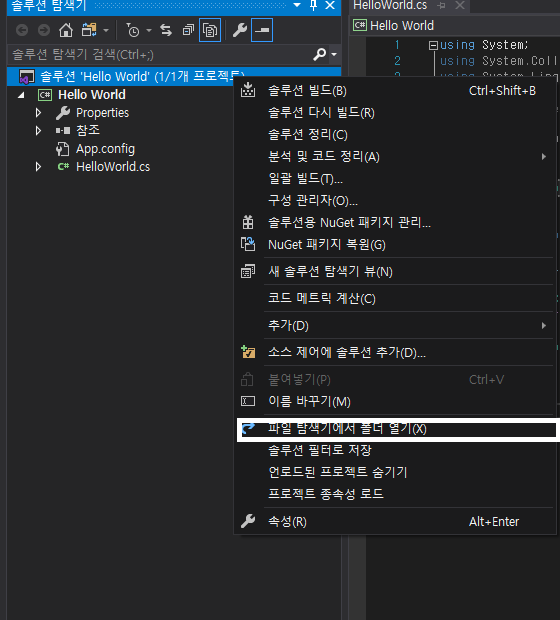Screen dimensions: 560x620
Task: Click the Collapse All icon
Action: (188, 30)
